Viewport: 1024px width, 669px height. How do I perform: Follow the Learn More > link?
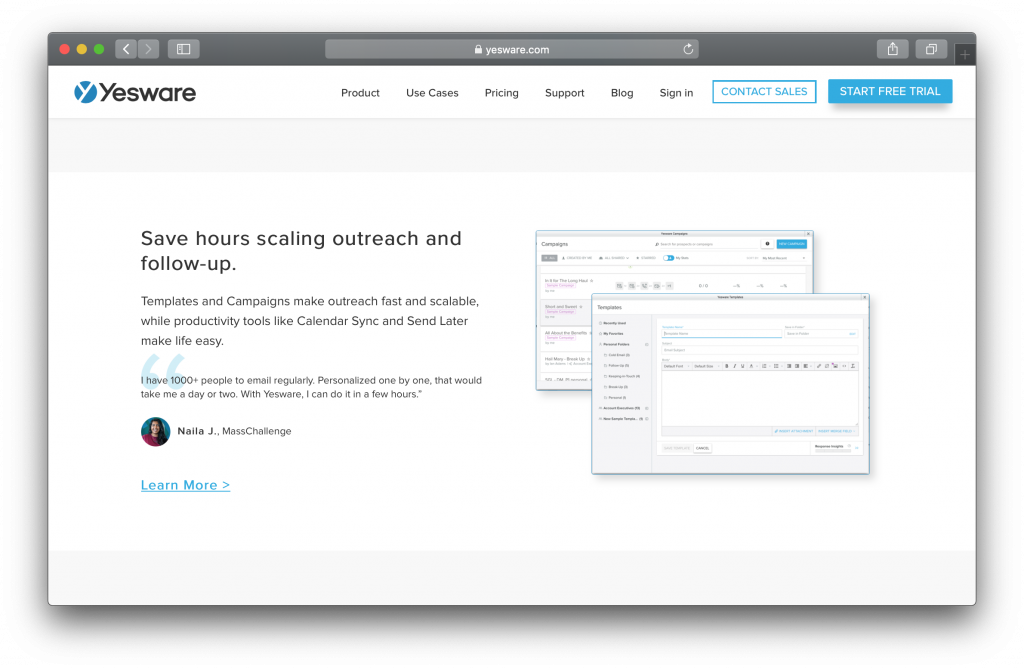click(185, 485)
